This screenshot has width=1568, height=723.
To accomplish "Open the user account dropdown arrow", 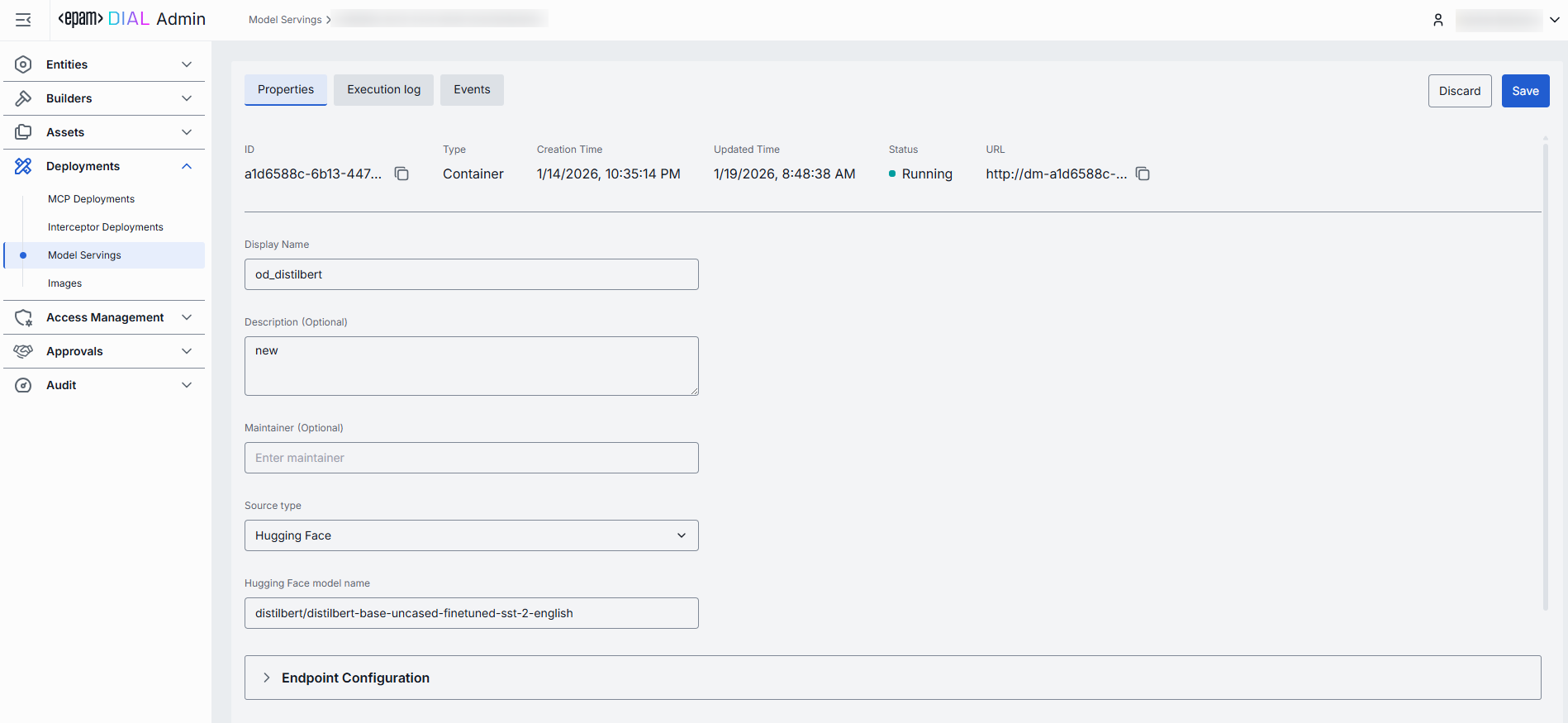I will (x=1554, y=20).
